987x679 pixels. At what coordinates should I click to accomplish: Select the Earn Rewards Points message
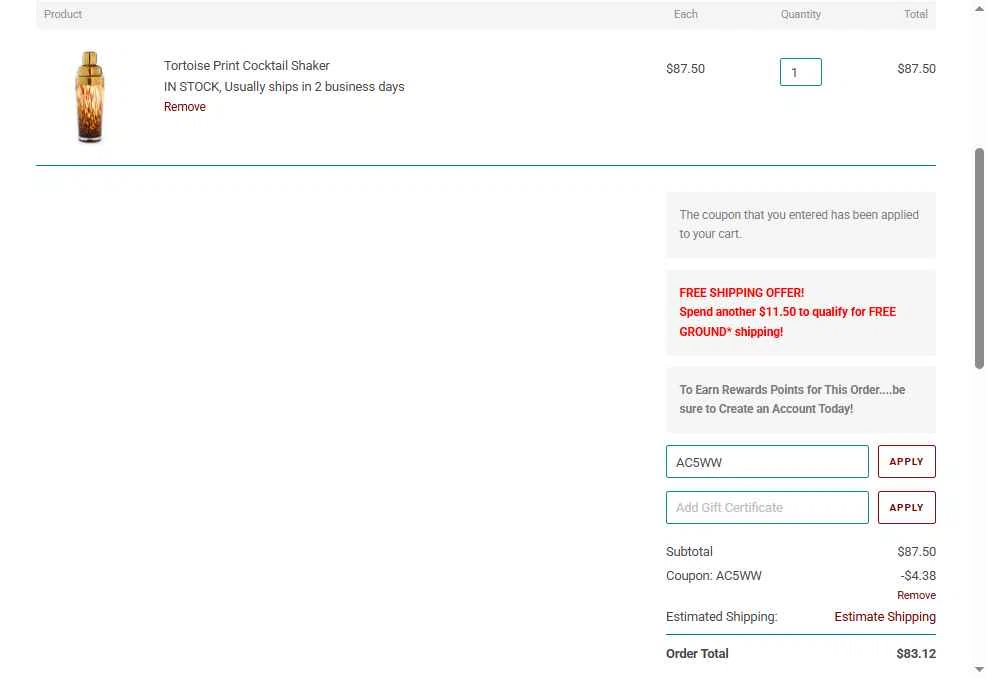792,400
